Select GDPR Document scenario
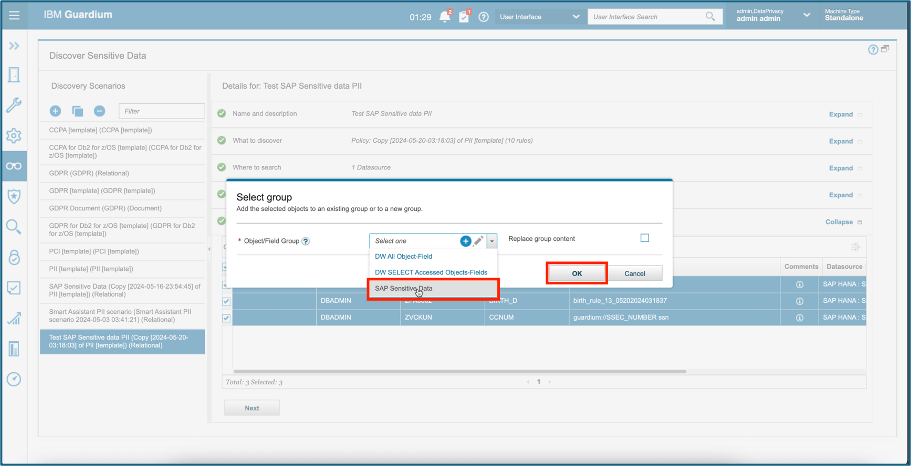The width and height of the screenshot is (912, 466). 122,208
